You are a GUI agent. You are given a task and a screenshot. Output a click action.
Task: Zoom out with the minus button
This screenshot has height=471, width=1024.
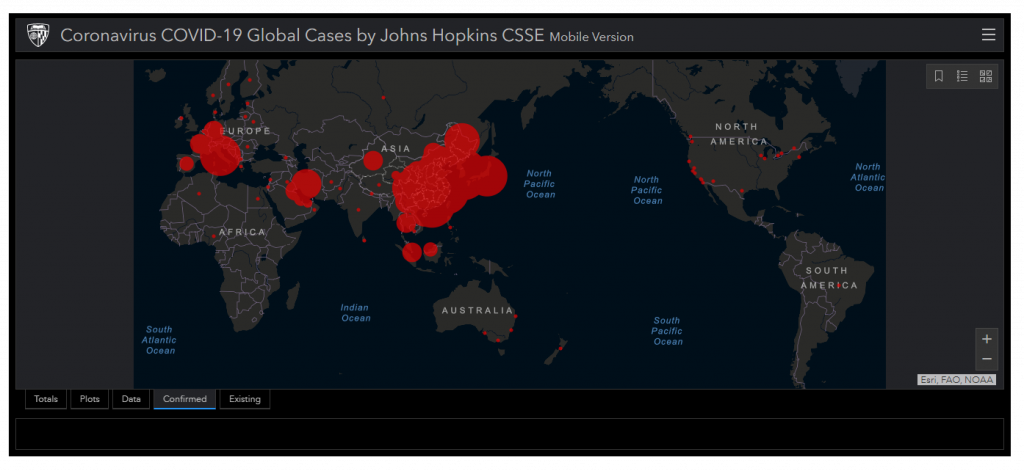[987, 359]
